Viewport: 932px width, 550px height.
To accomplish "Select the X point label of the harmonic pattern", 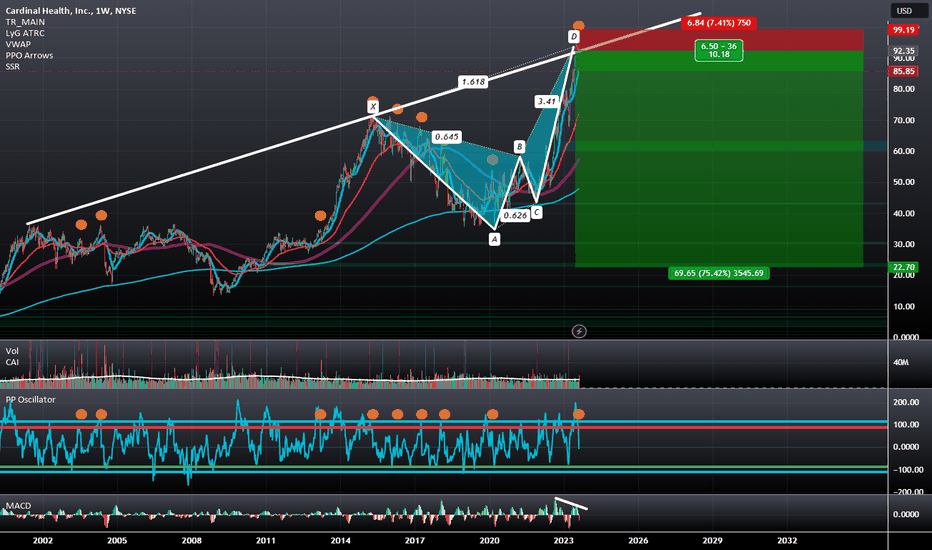I will coord(373,107).
